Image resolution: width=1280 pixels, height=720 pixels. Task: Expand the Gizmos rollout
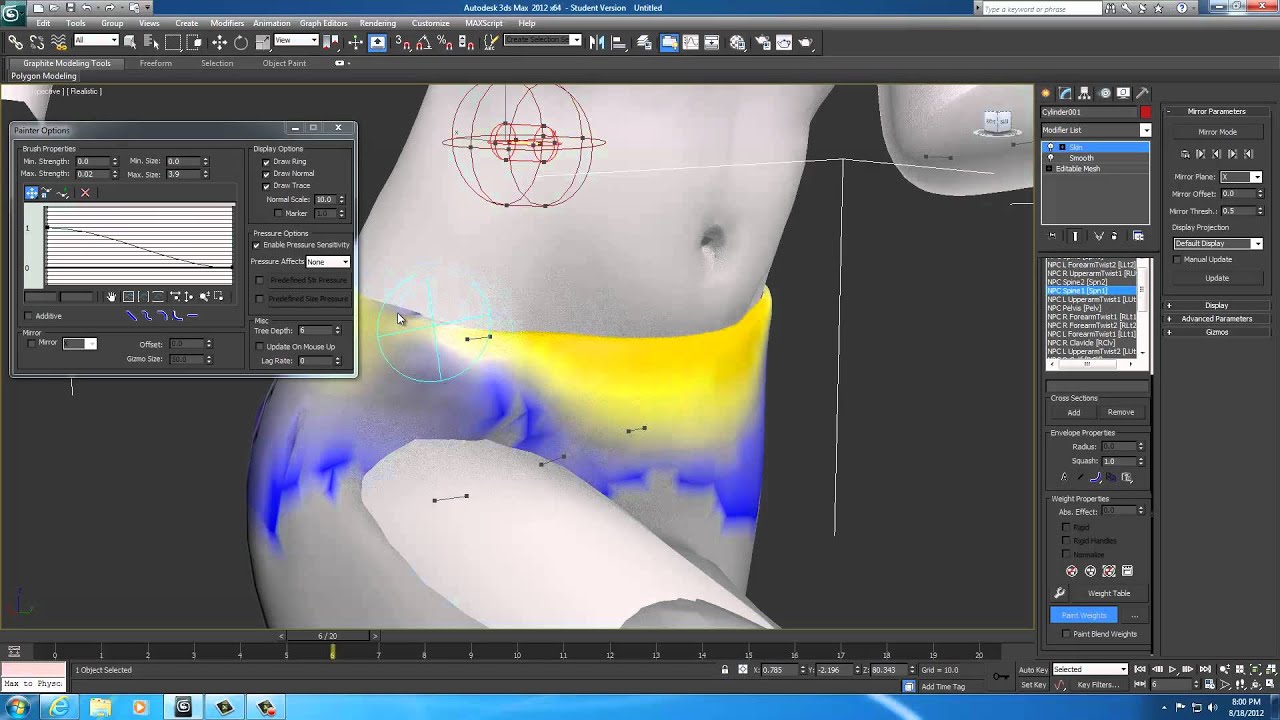(1216, 332)
